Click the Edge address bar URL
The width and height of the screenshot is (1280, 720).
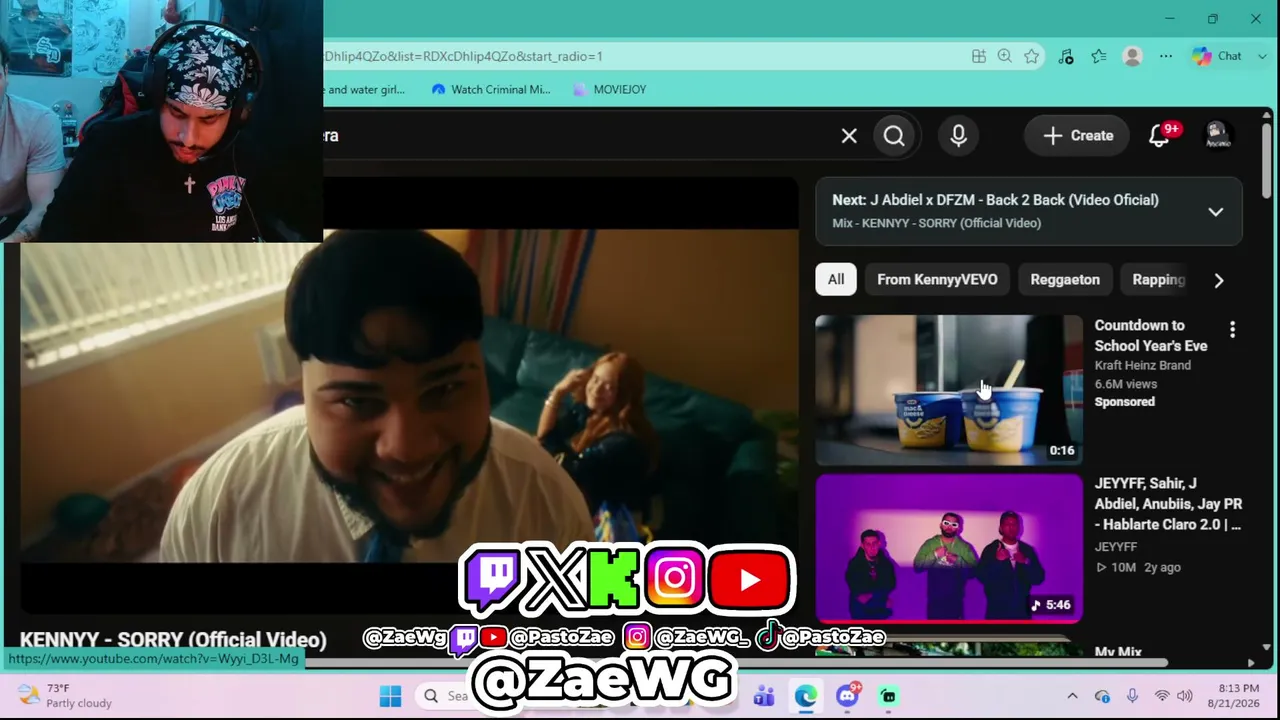[463, 56]
